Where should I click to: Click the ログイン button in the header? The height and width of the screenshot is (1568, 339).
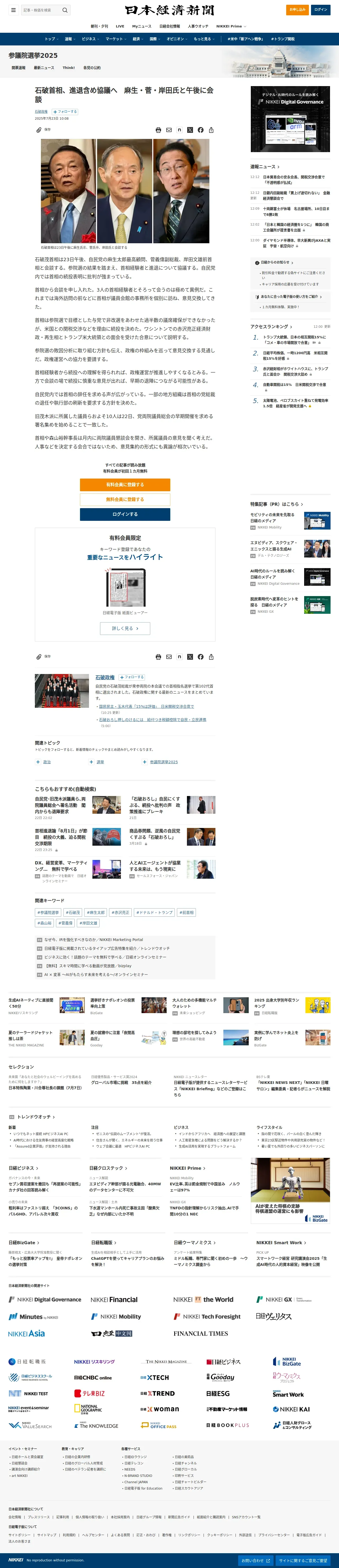(x=321, y=10)
